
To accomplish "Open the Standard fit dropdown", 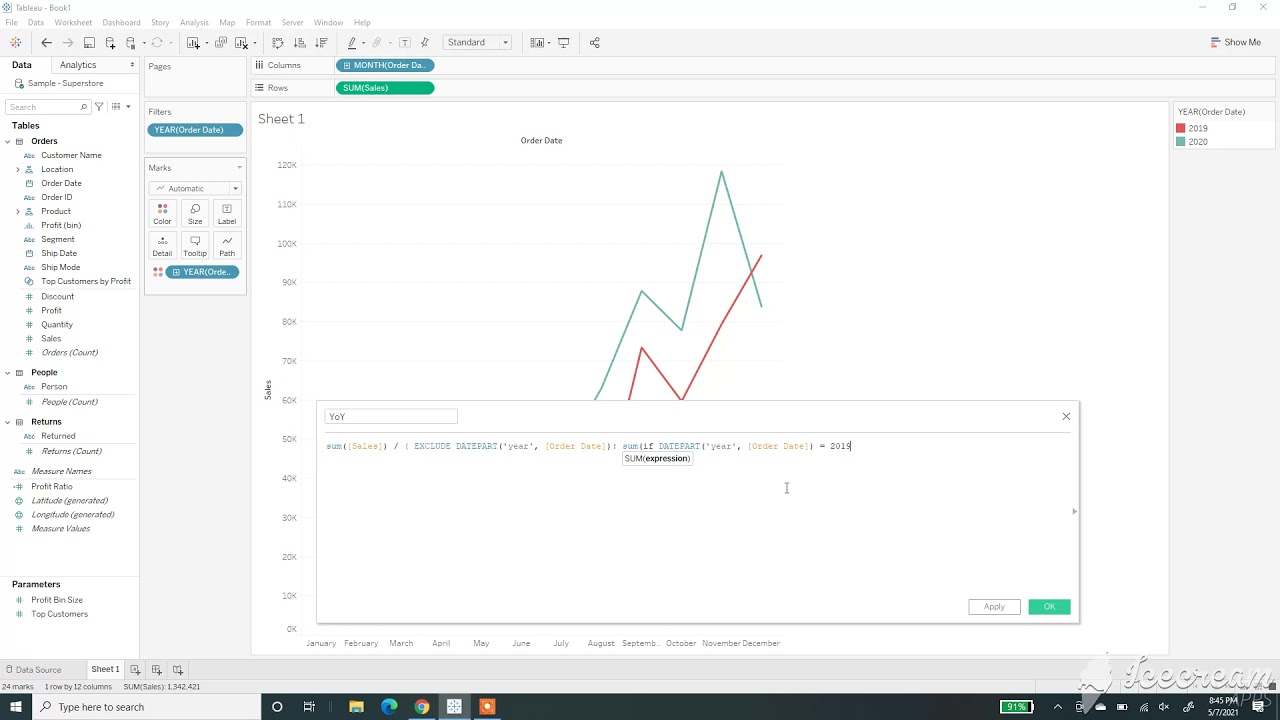I will [x=478, y=43].
